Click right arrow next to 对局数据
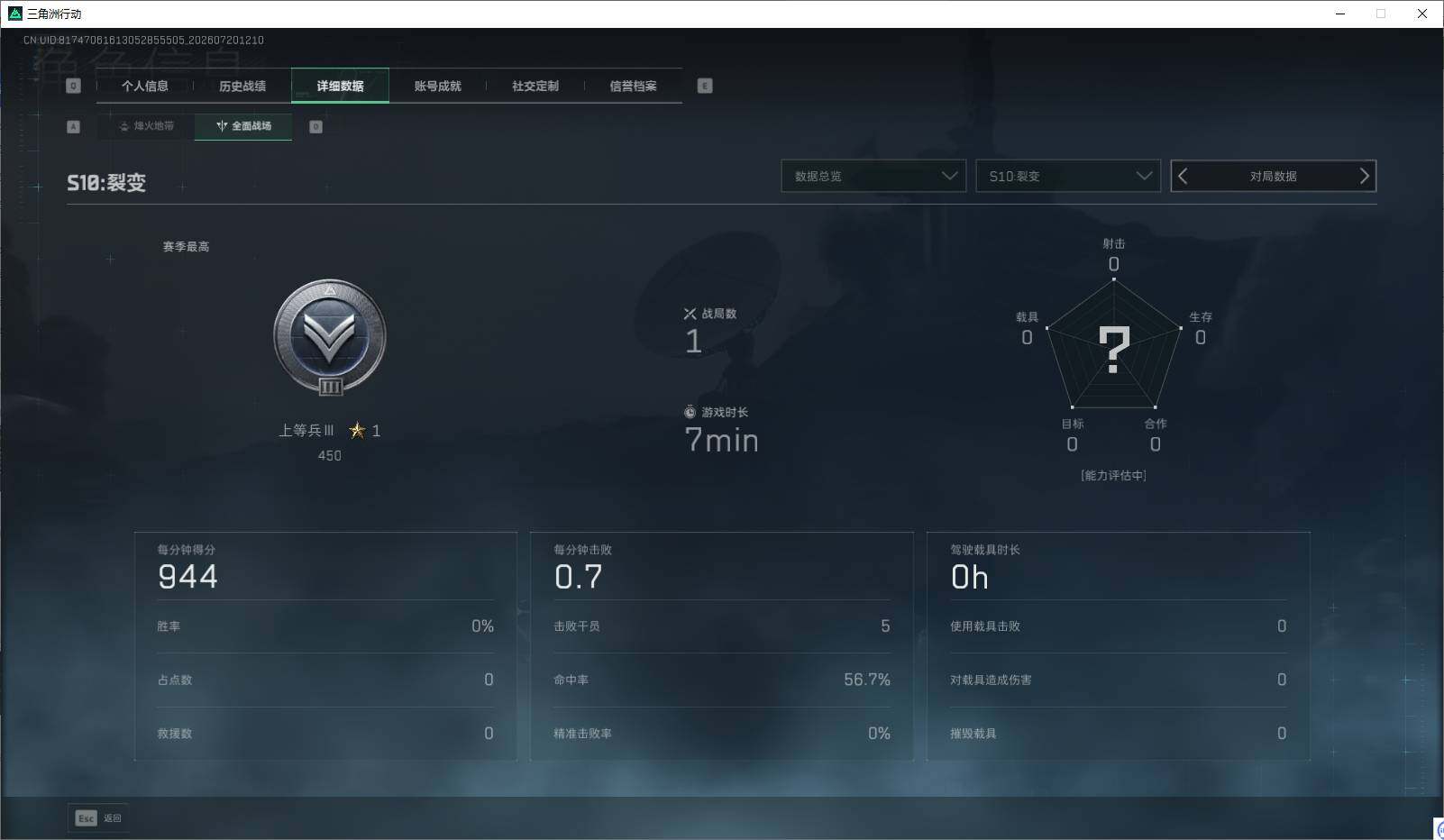This screenshot has height=840, width=1444. point(1364,176)
